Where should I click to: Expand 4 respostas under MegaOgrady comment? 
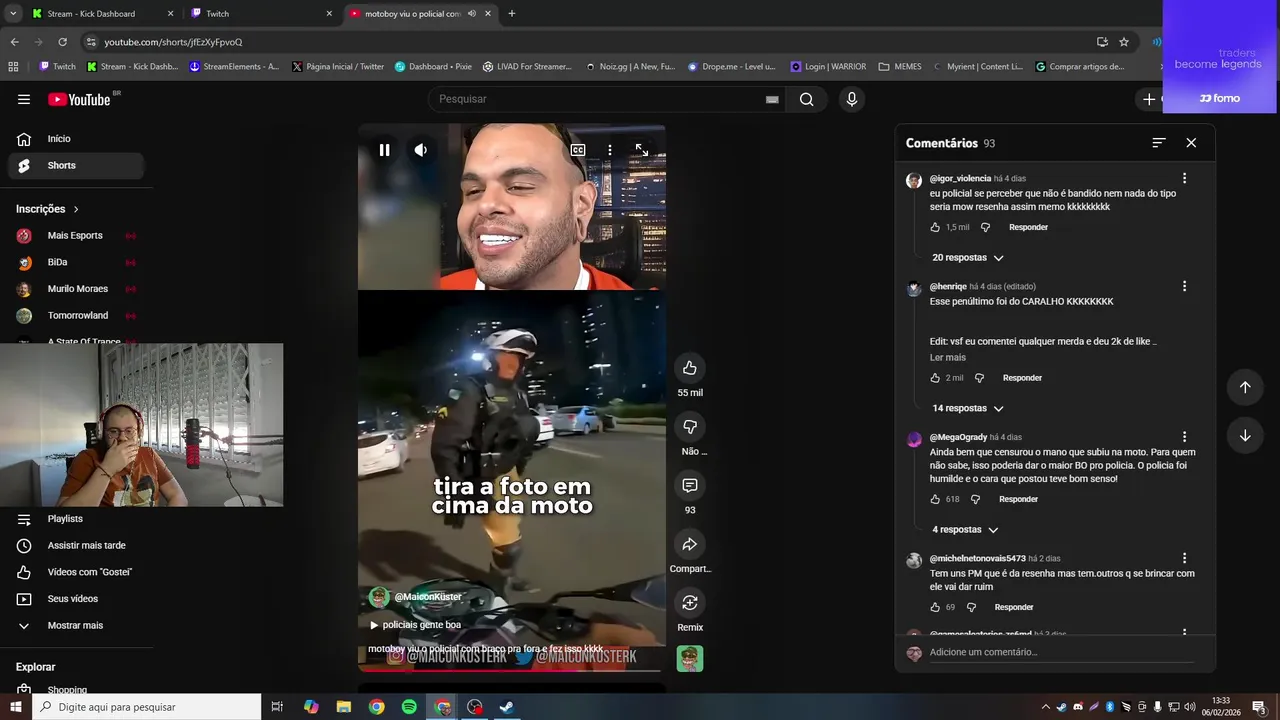(965, 529)
